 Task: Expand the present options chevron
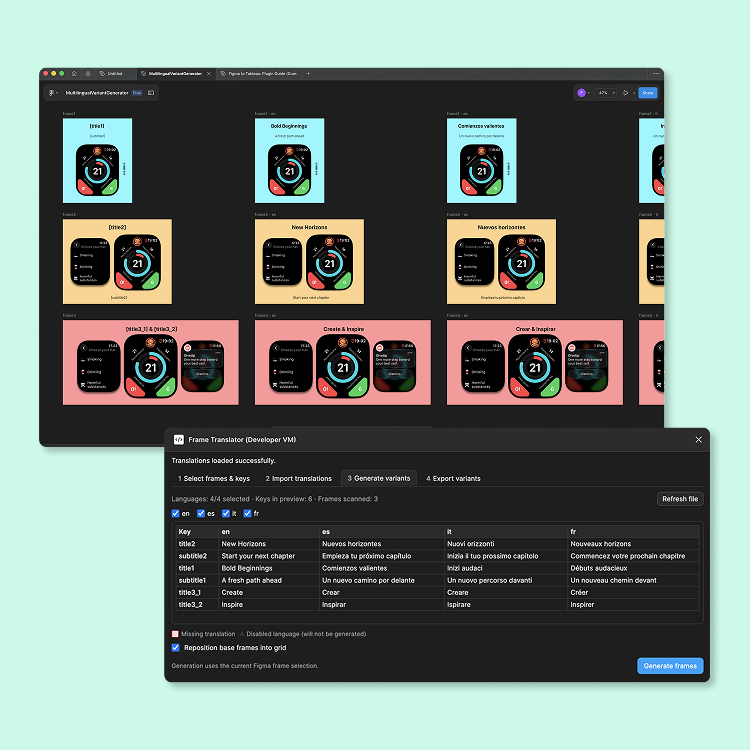633,93
